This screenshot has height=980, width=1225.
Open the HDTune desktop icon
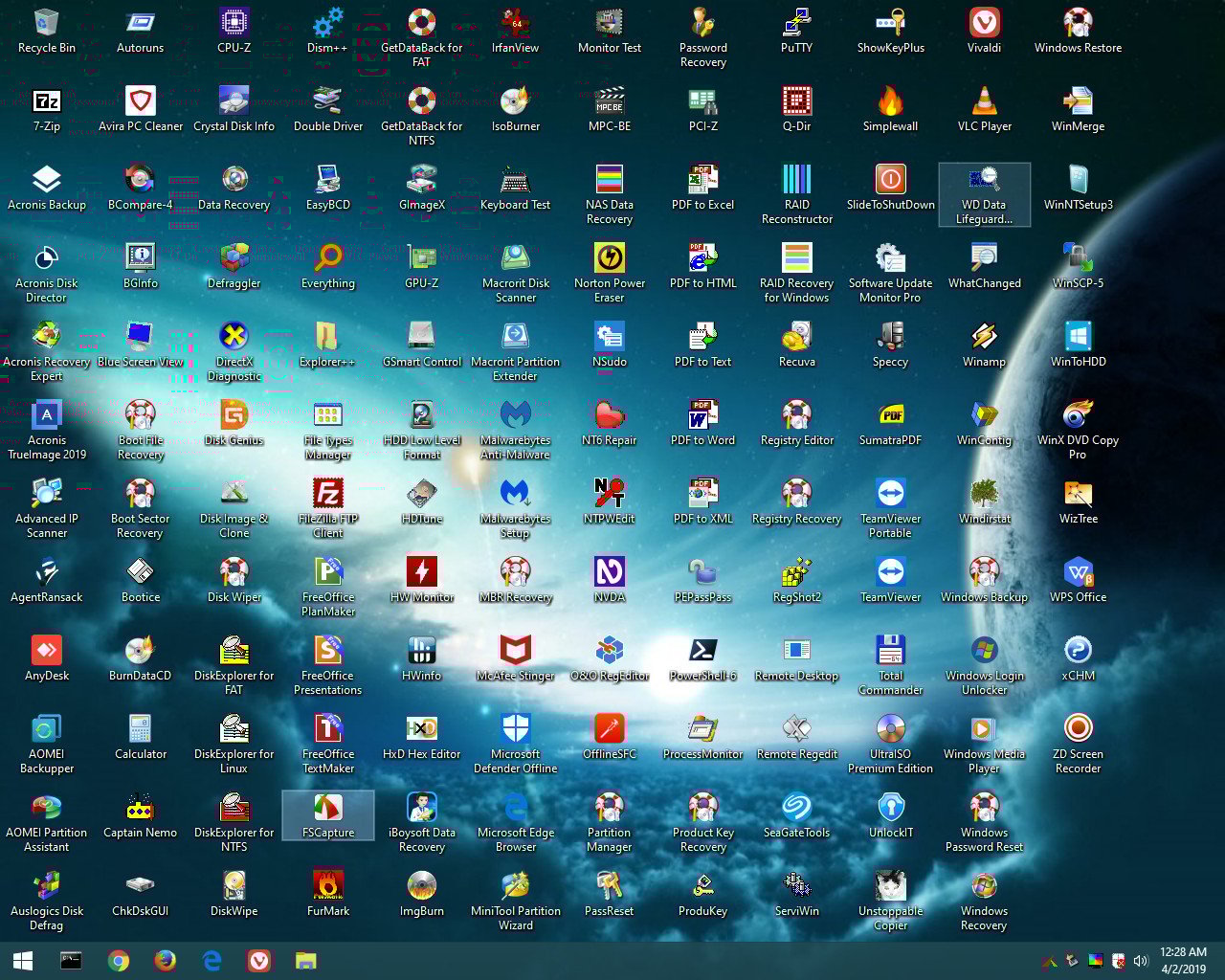pos(421,501)
